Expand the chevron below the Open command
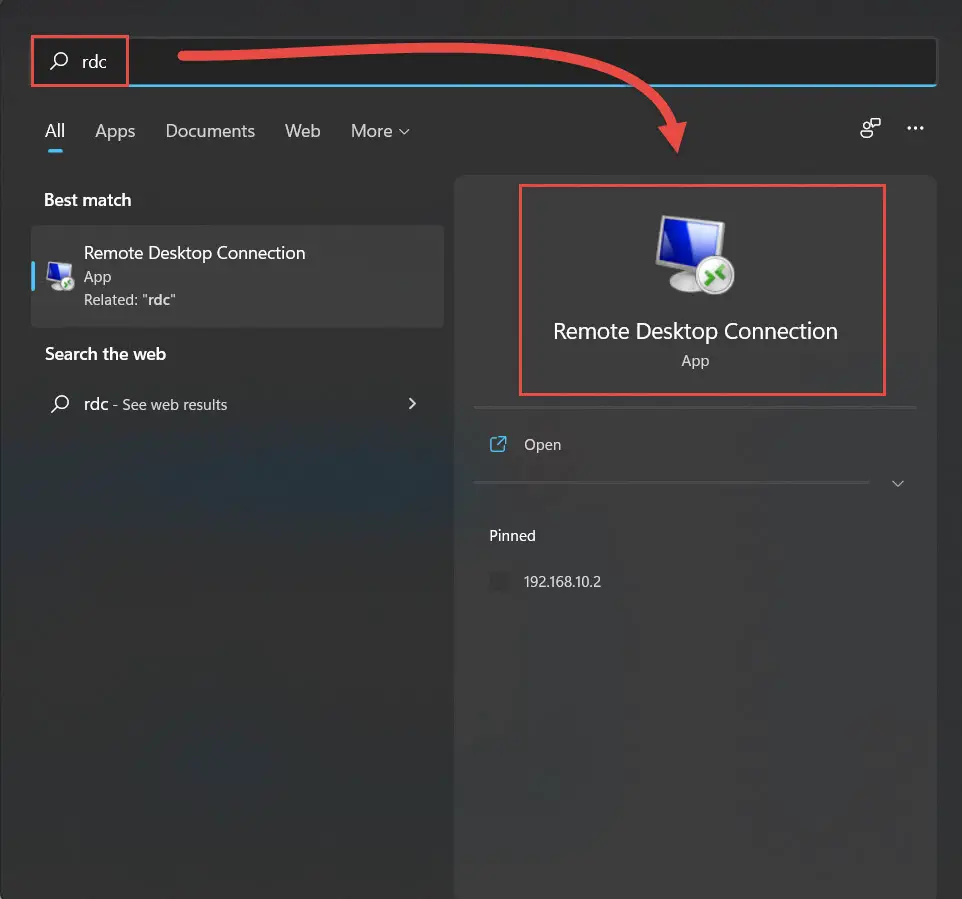Image resolution: width=962 pixels, height=899 pixels. pyautogui.click(x=897, y=483)
